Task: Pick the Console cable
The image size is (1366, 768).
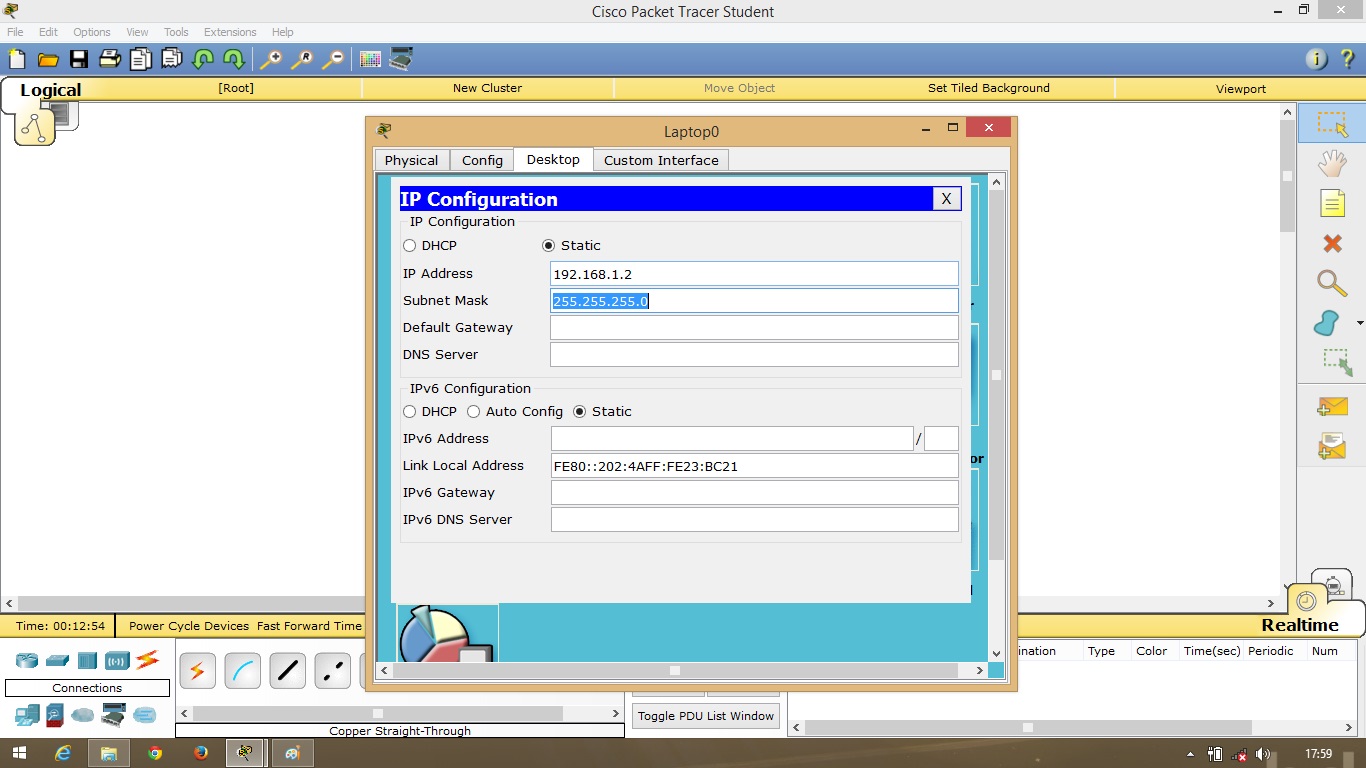Action: coord(242,670)
